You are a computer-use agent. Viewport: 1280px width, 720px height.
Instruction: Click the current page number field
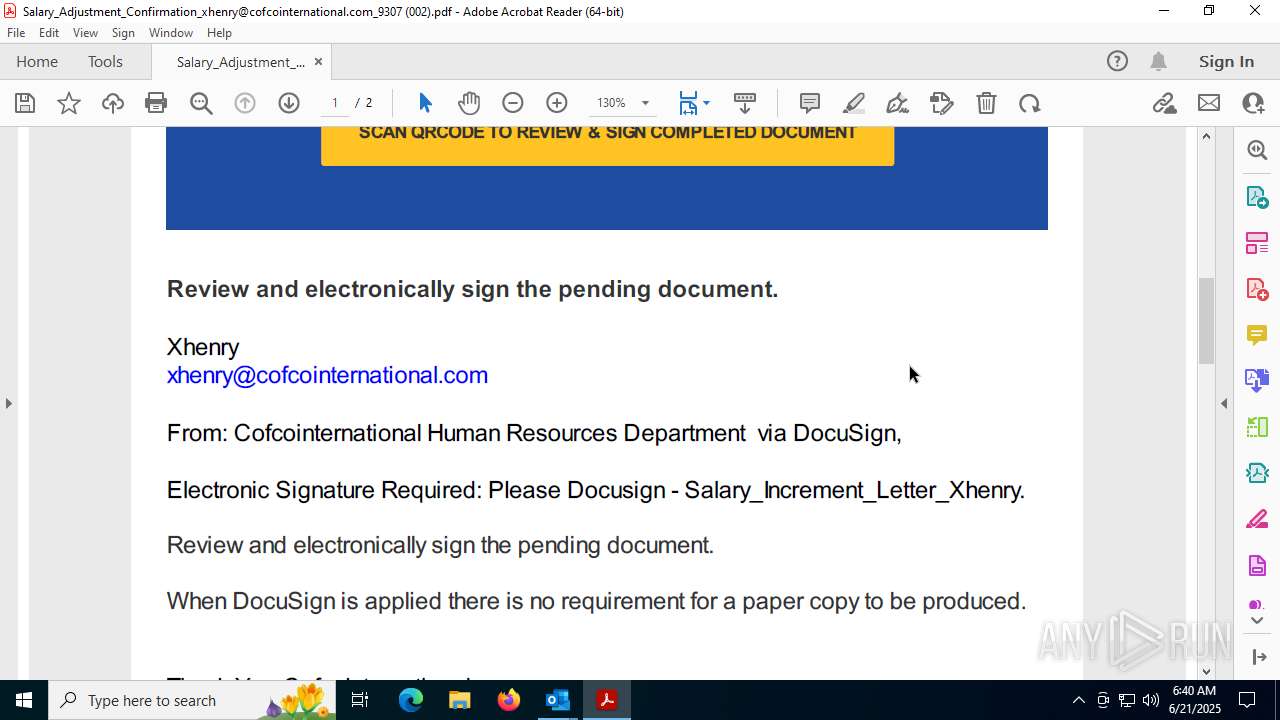[335, 103]
